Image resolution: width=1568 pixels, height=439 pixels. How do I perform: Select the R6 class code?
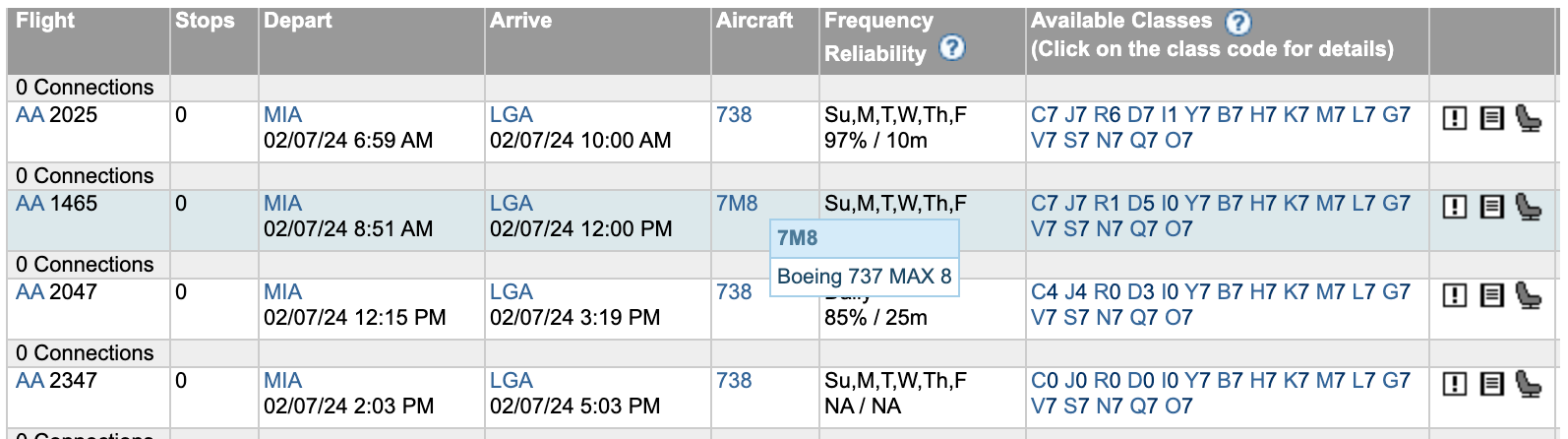click(1107, 115)
